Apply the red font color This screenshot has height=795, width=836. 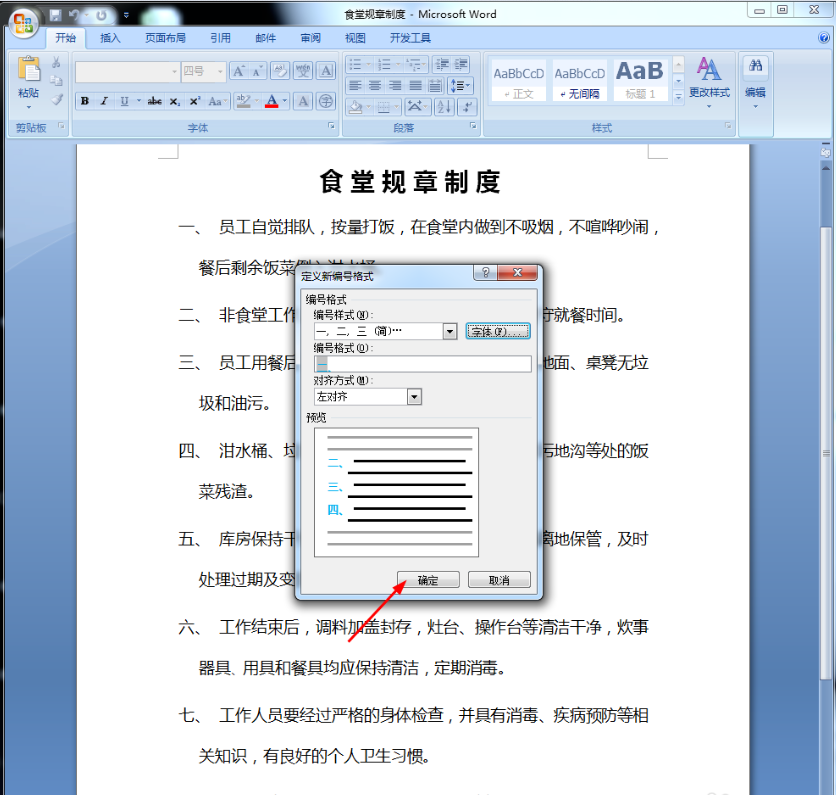(x=272, y=101)
